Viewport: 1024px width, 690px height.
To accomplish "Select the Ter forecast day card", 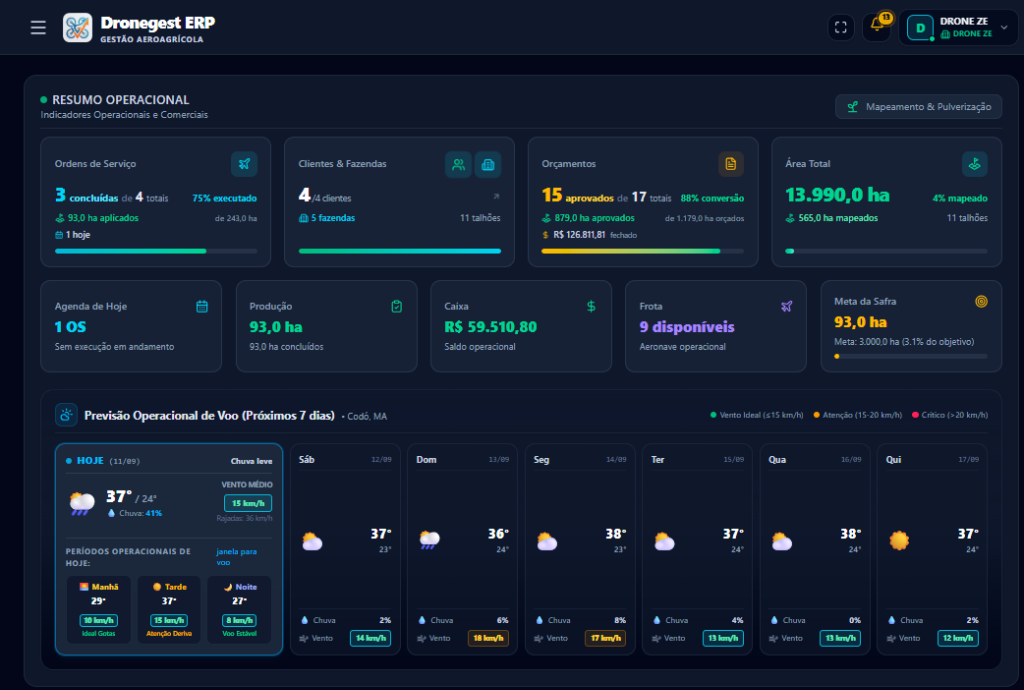I will (x=697, y=550).
